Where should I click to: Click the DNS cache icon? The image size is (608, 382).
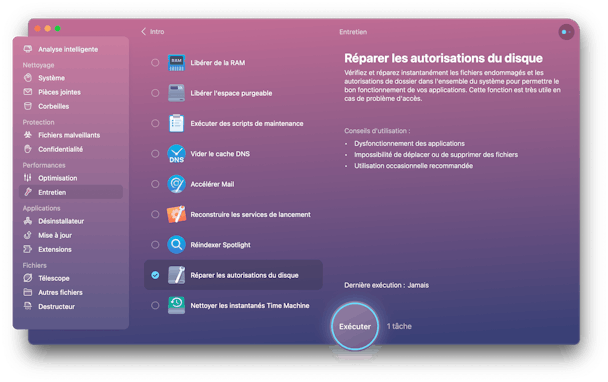176,154
